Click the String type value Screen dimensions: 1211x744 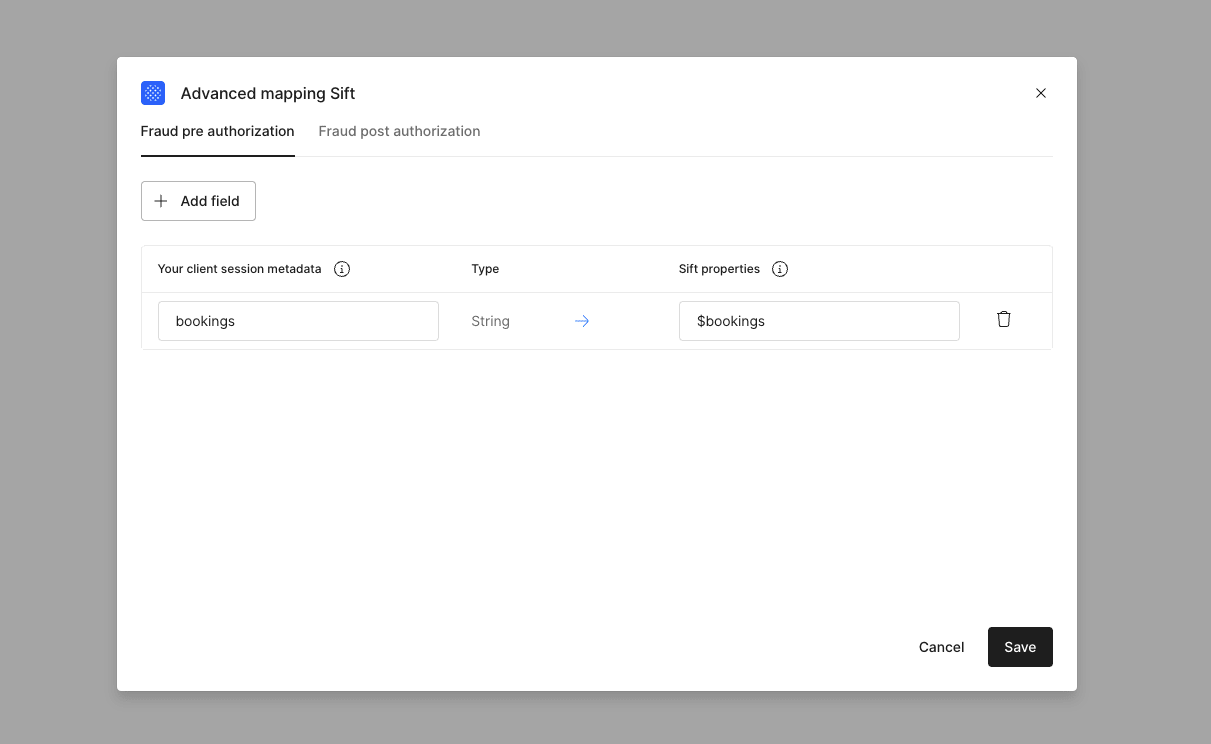491,321
